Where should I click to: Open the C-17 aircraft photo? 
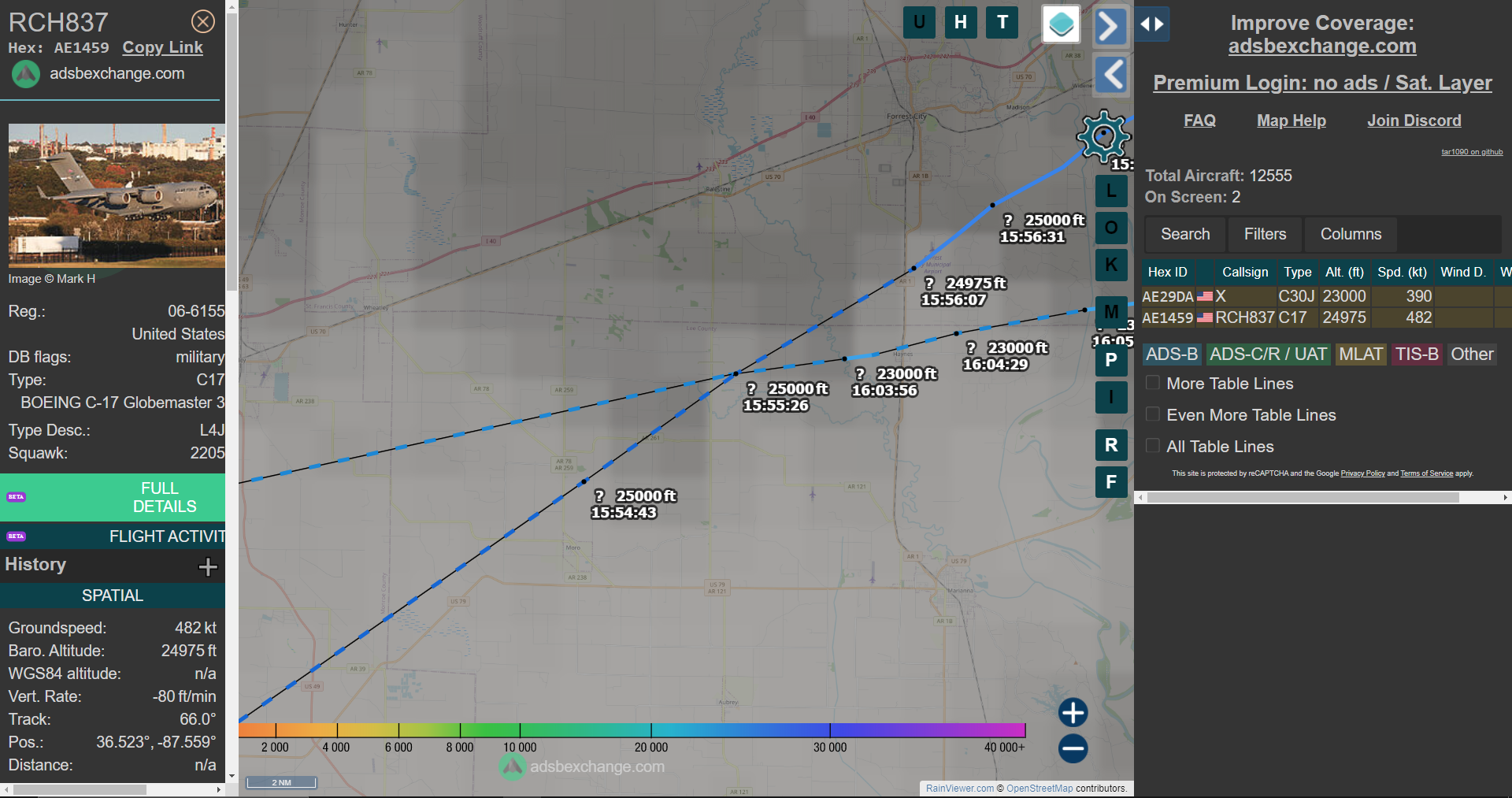click(x=117, y=195)
